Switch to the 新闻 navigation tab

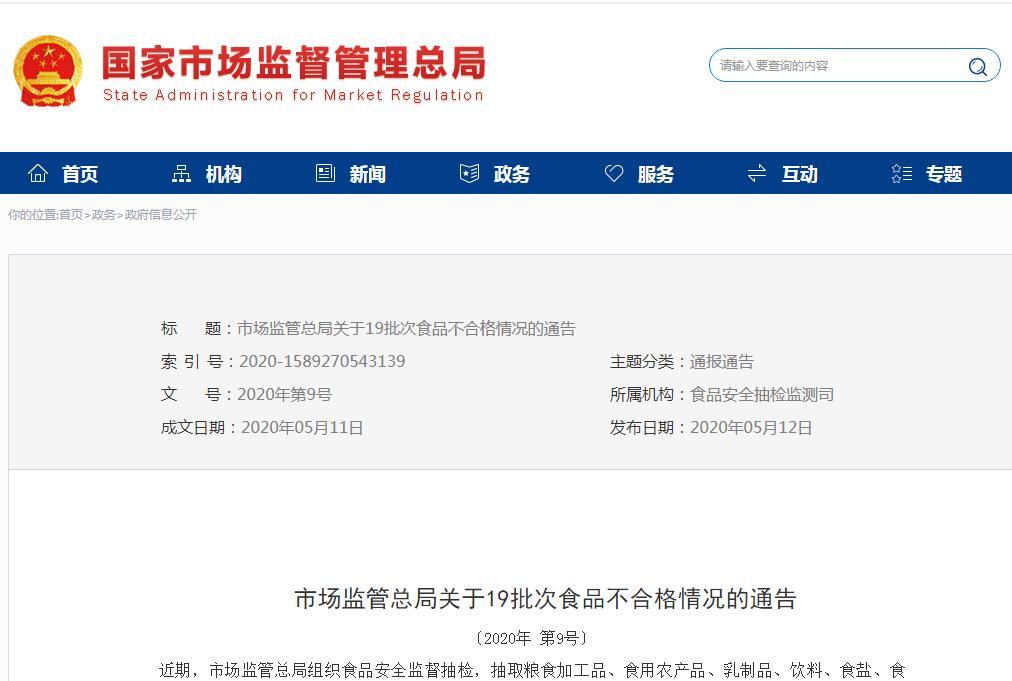click(367, 173)
